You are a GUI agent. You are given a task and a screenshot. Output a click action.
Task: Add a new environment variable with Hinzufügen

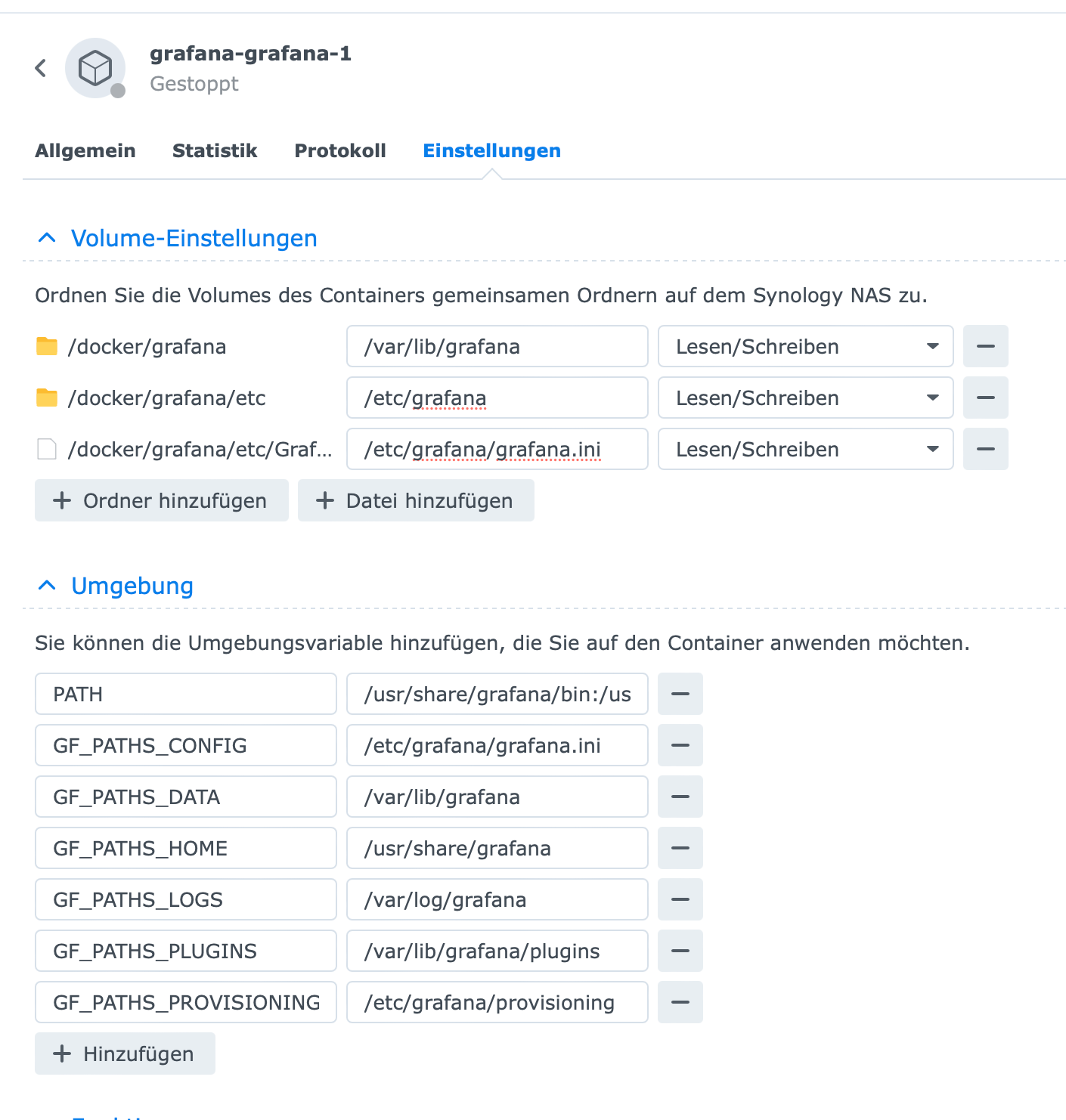click(x=125, y=1053)
